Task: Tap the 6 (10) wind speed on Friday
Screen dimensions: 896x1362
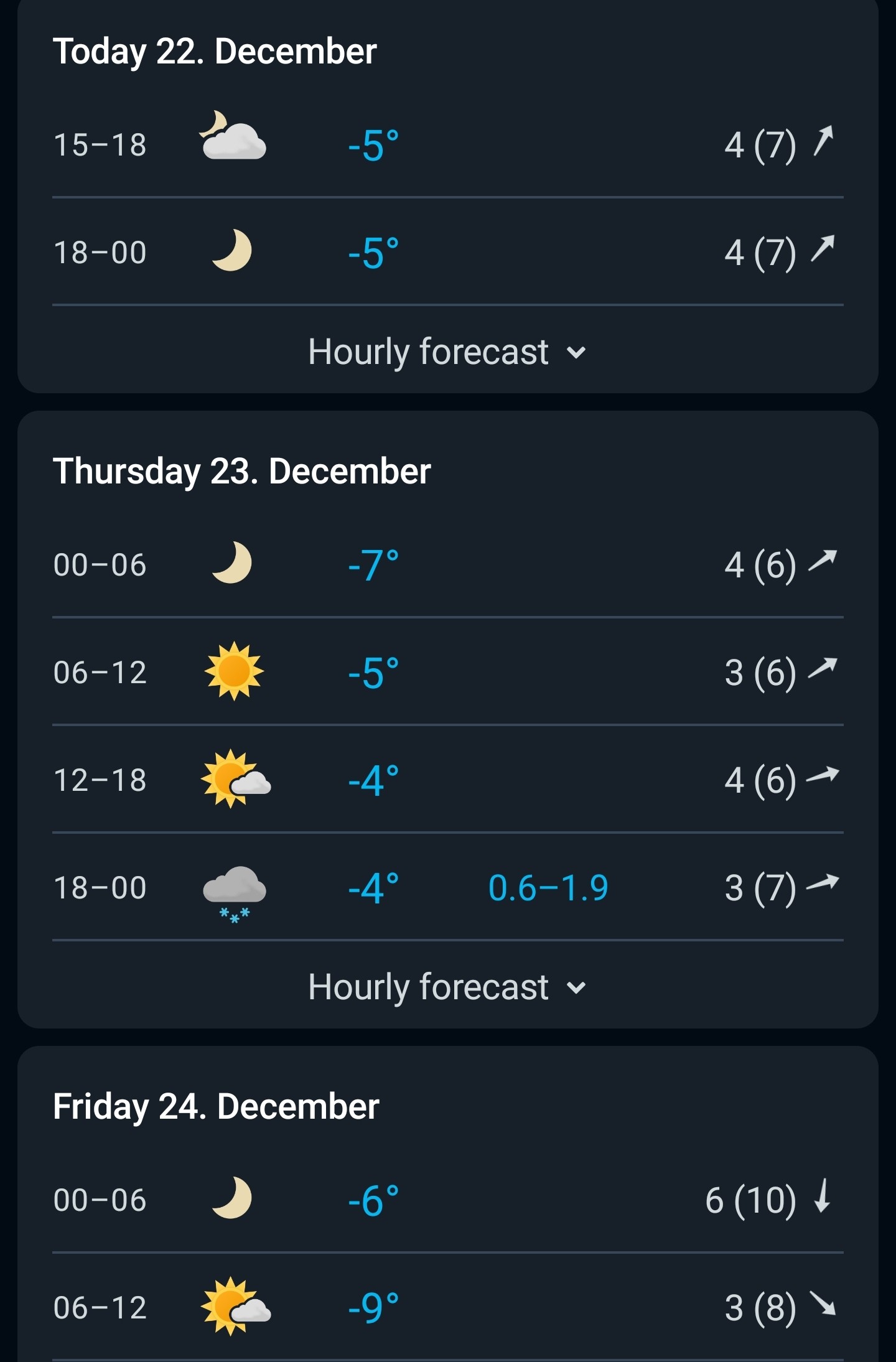Action: click(x=751, y=1200)
